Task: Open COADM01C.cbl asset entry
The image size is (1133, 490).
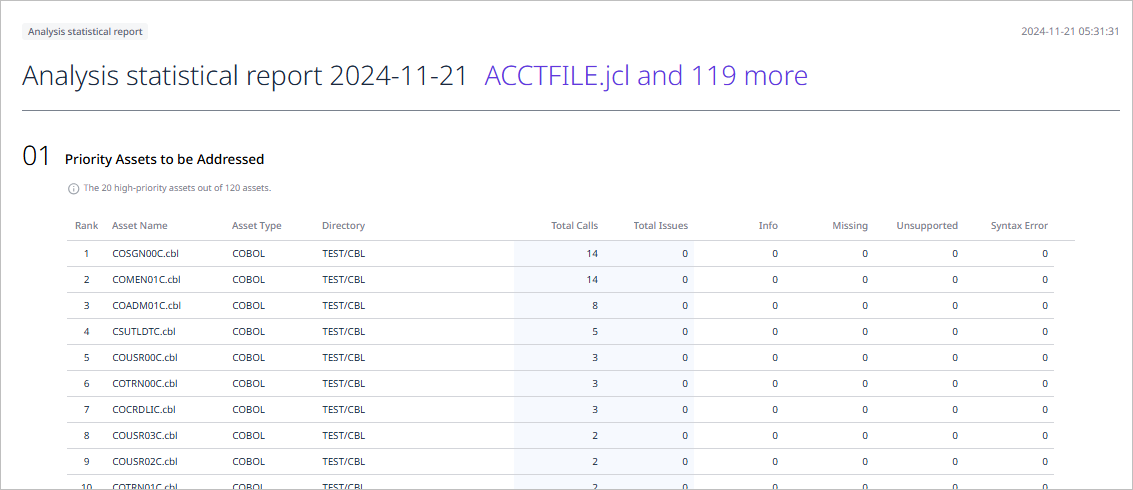Action: pos(146,306)
